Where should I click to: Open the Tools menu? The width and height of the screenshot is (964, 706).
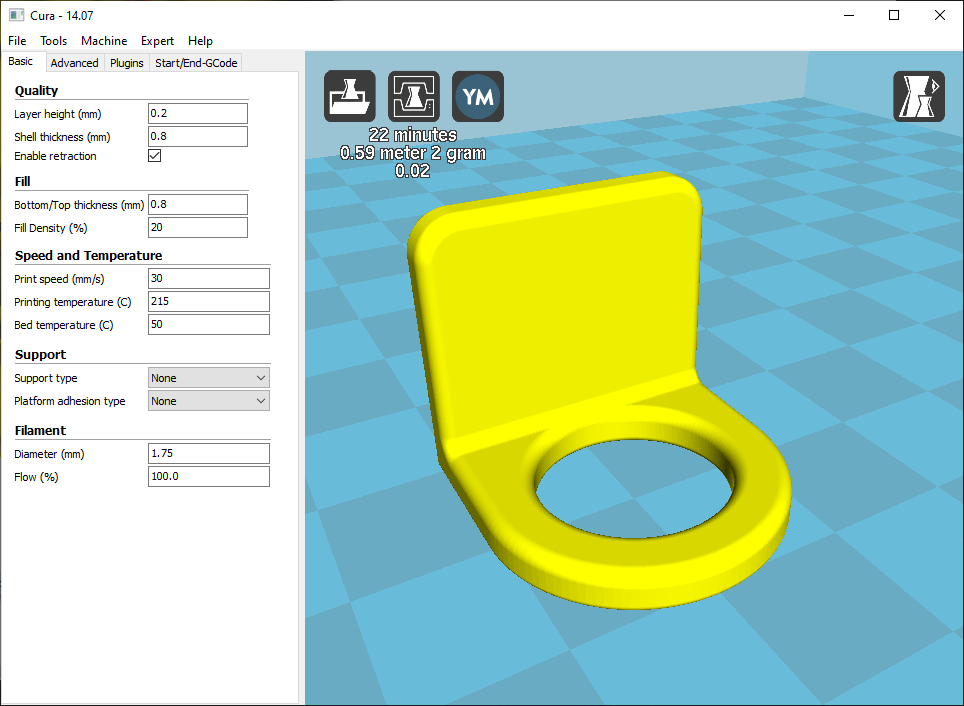53,41
